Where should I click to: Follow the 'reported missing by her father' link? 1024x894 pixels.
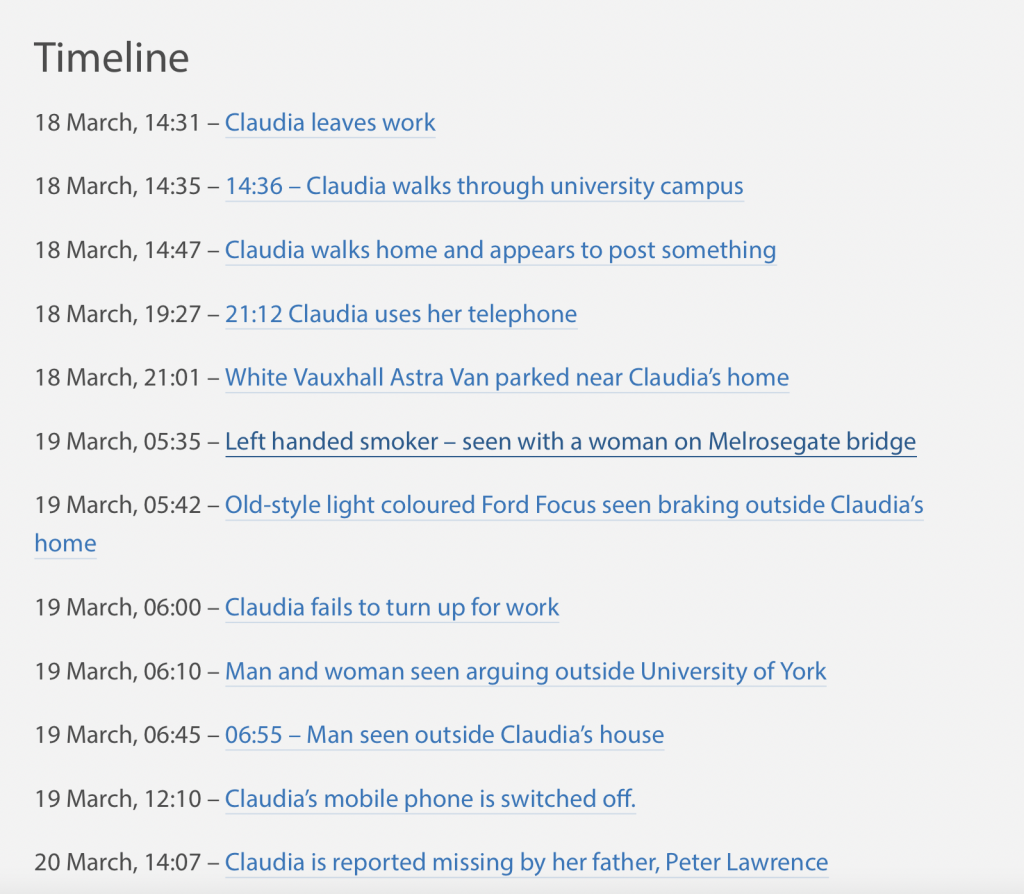click(x=526, y=863)
